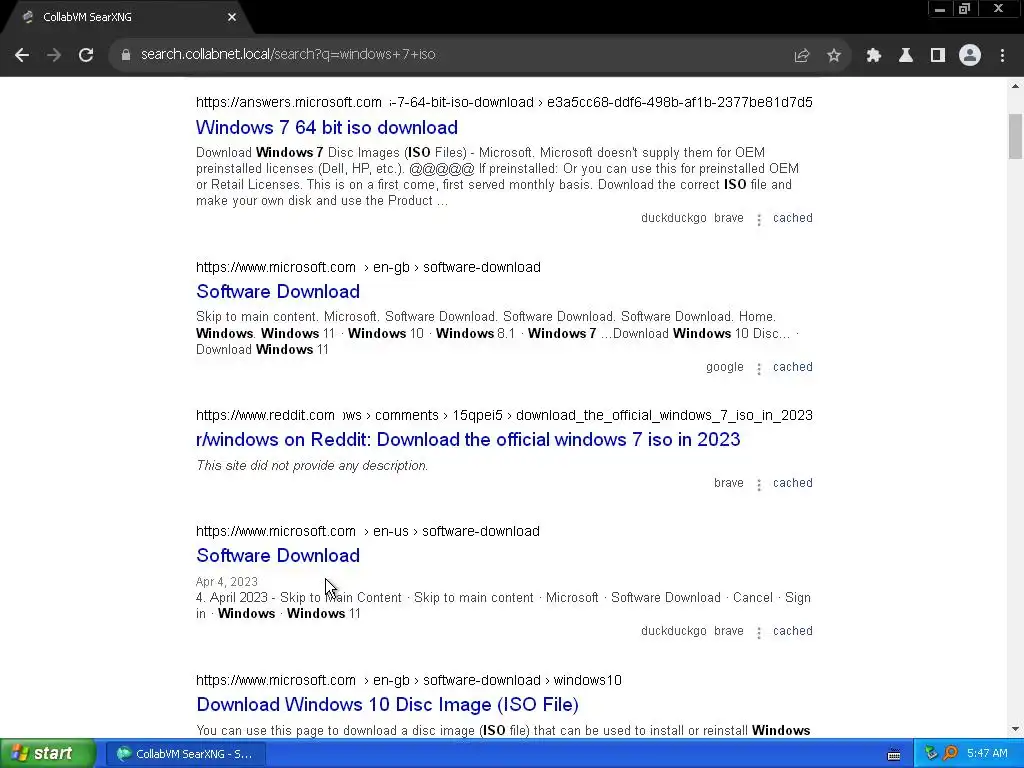The image size is (1024, 768).
Task: Click 'This site did not provide any description.'
Action: [x=312, y=466]
